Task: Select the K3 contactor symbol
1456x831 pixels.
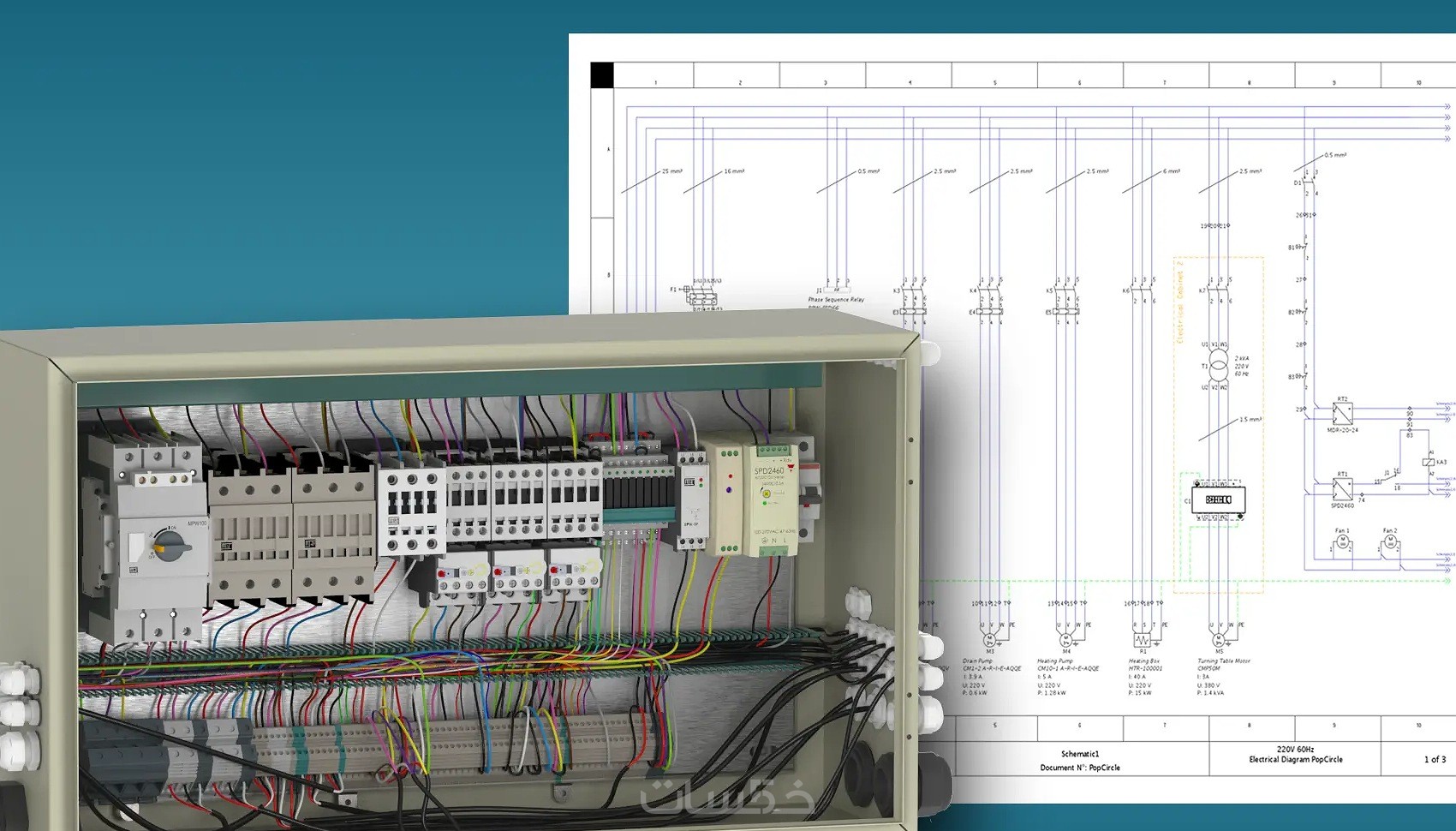Action: coord(914,290)
